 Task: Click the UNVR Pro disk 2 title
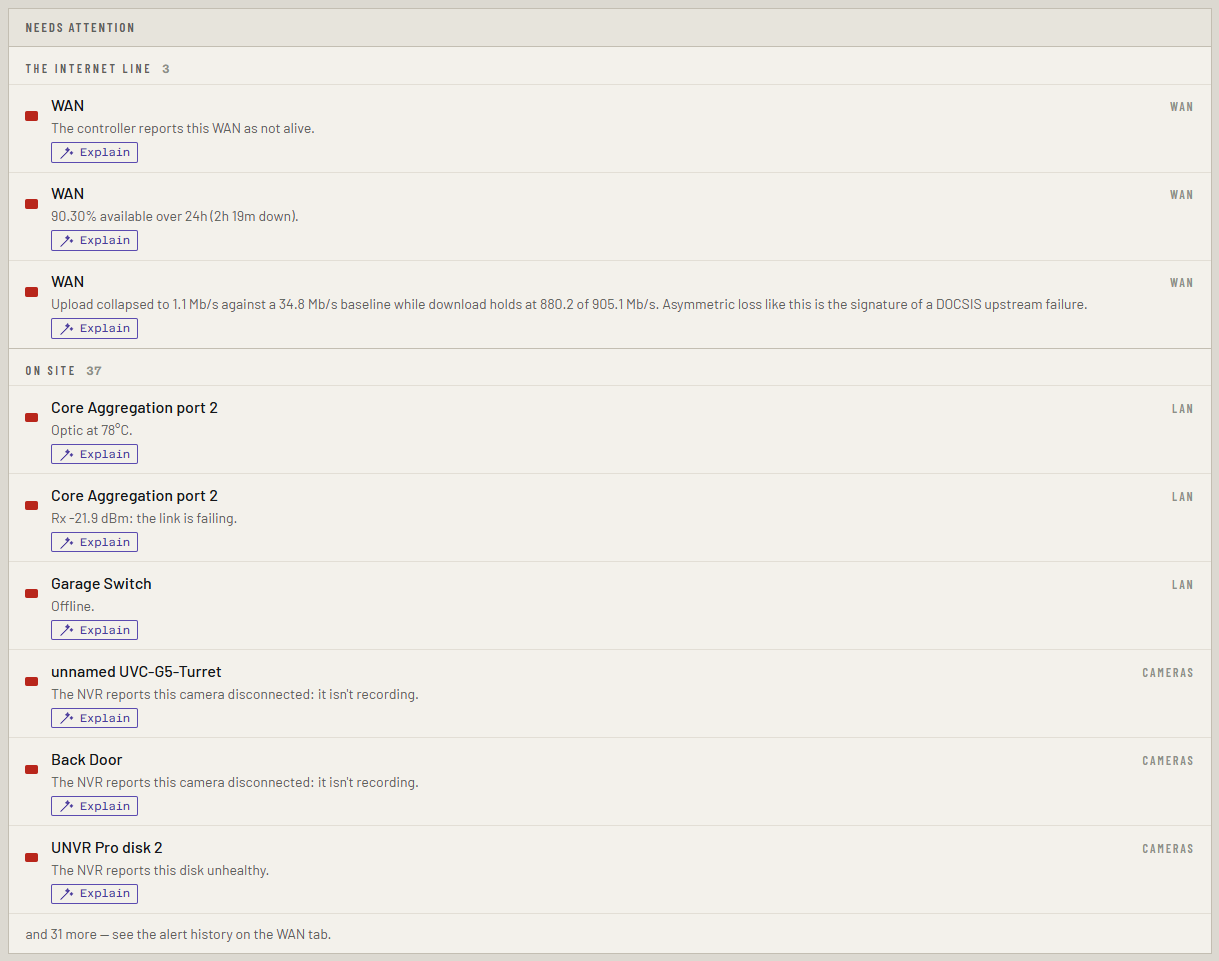(107, 848)
